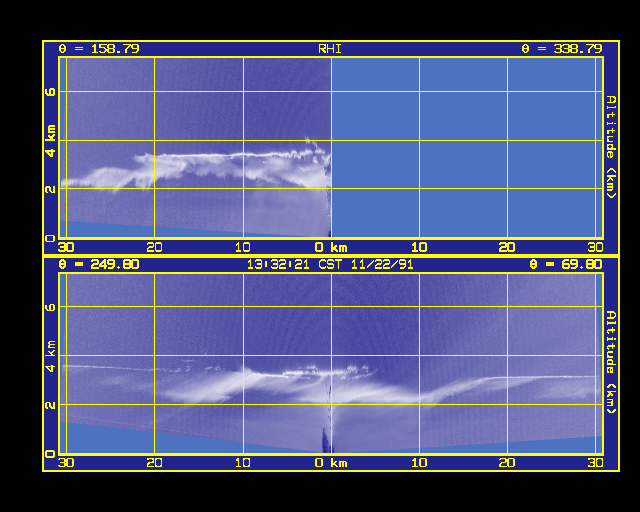640x512 pixels.
Task: Click the bottom panel 'Altitude (km)' axis title
Action: click(x=610, y=362)
